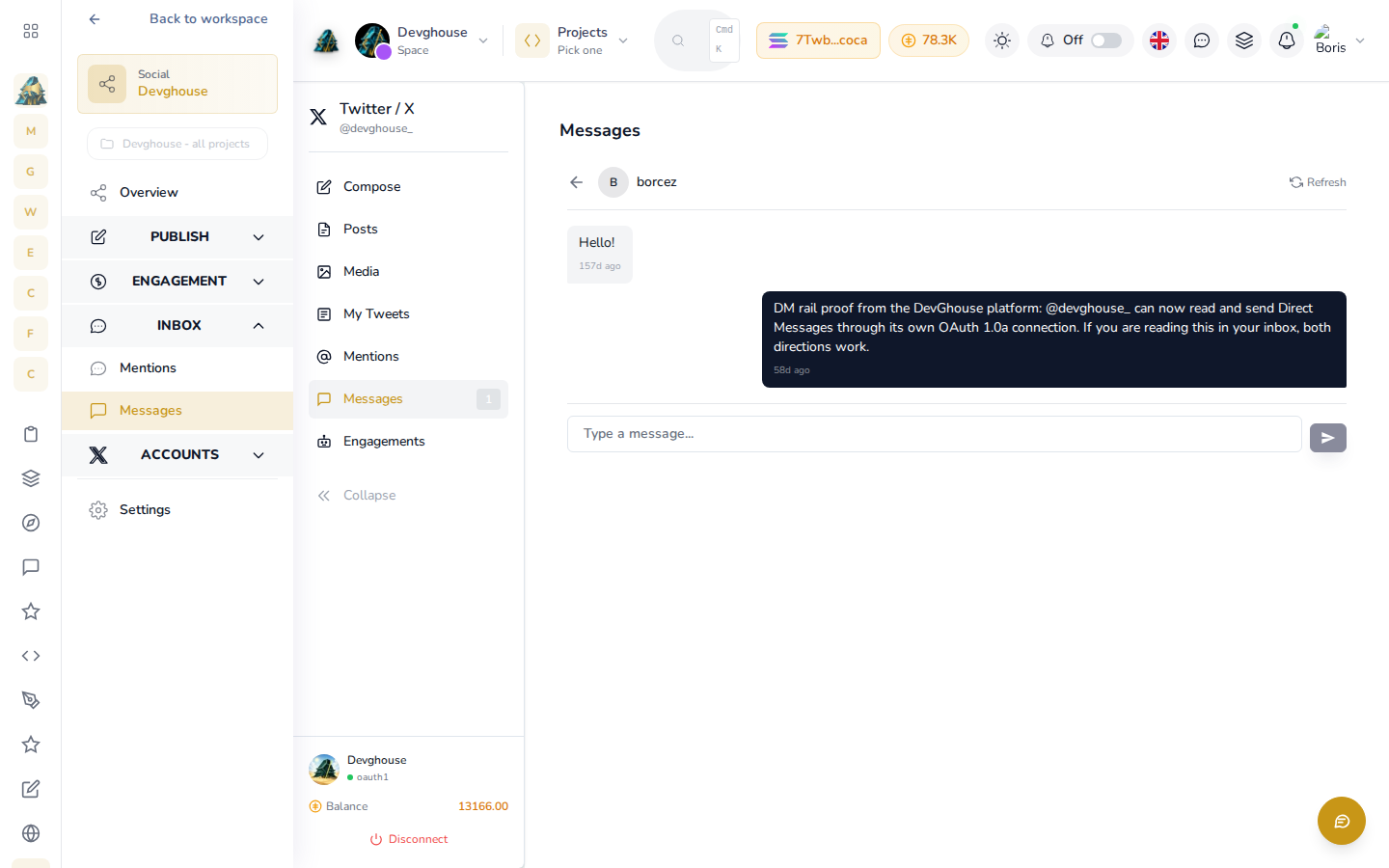Image resolution: width=1389 pixels, height=868 pixels.
Task: Open Devghouse Space dropdown
Action: (422, 41)
